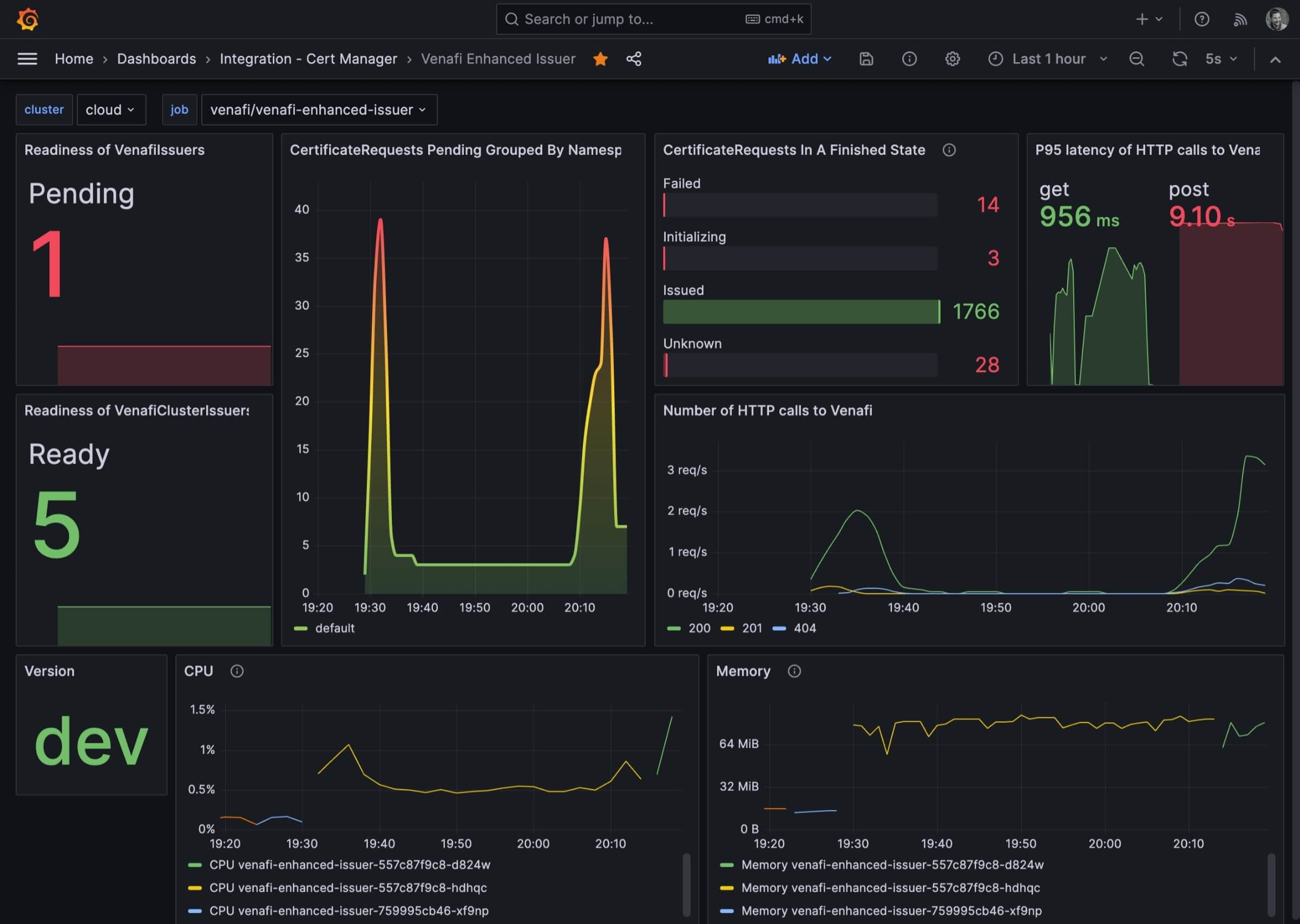1300x924 pixels.
Task: Open CertificateRequests Pending panel title menu
Action: tap(455, 150)
